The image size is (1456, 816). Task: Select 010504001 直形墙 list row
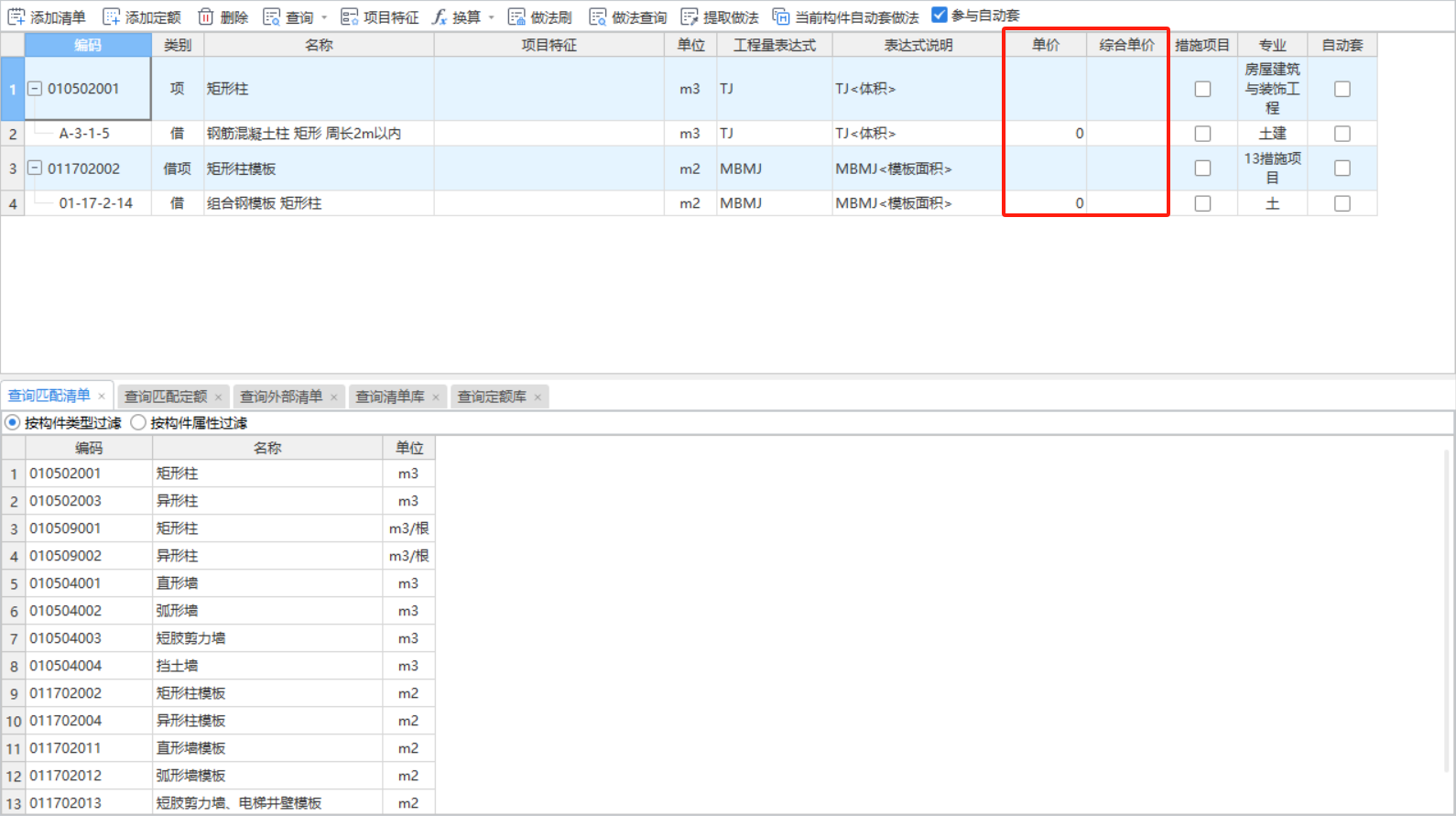[x=218, y=583]
